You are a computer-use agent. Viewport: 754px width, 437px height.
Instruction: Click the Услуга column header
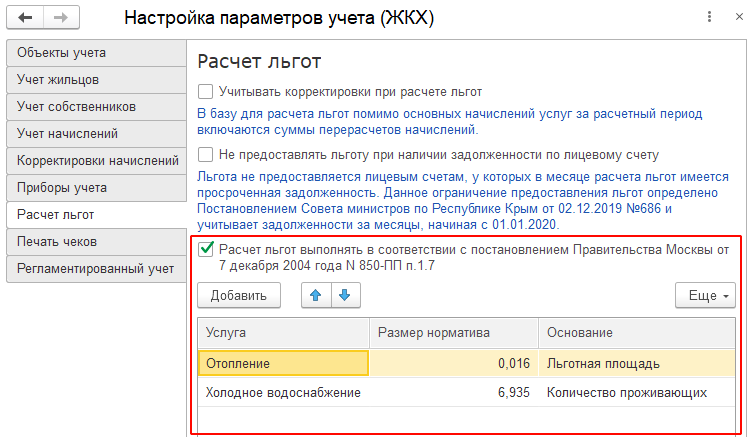pyautogui.click(x=283, y=333)
